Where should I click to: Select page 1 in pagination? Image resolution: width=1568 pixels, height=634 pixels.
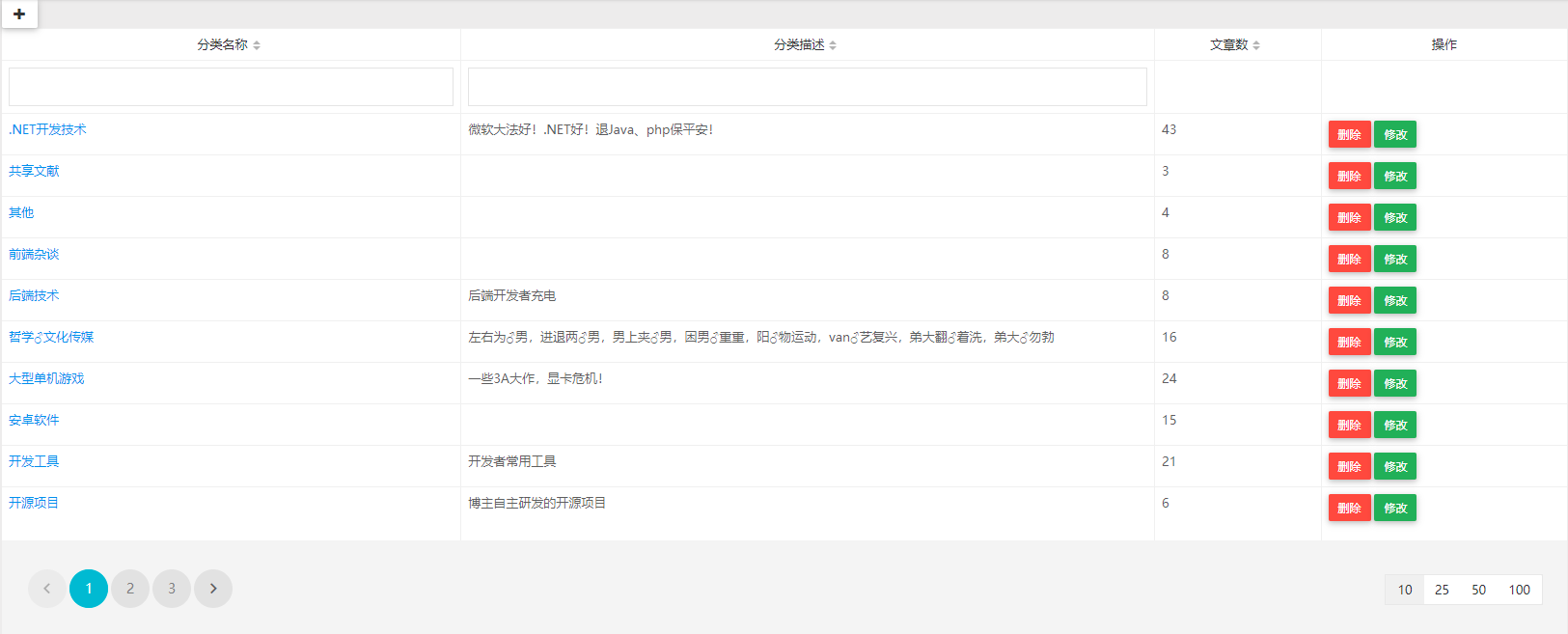pos(89,589)
